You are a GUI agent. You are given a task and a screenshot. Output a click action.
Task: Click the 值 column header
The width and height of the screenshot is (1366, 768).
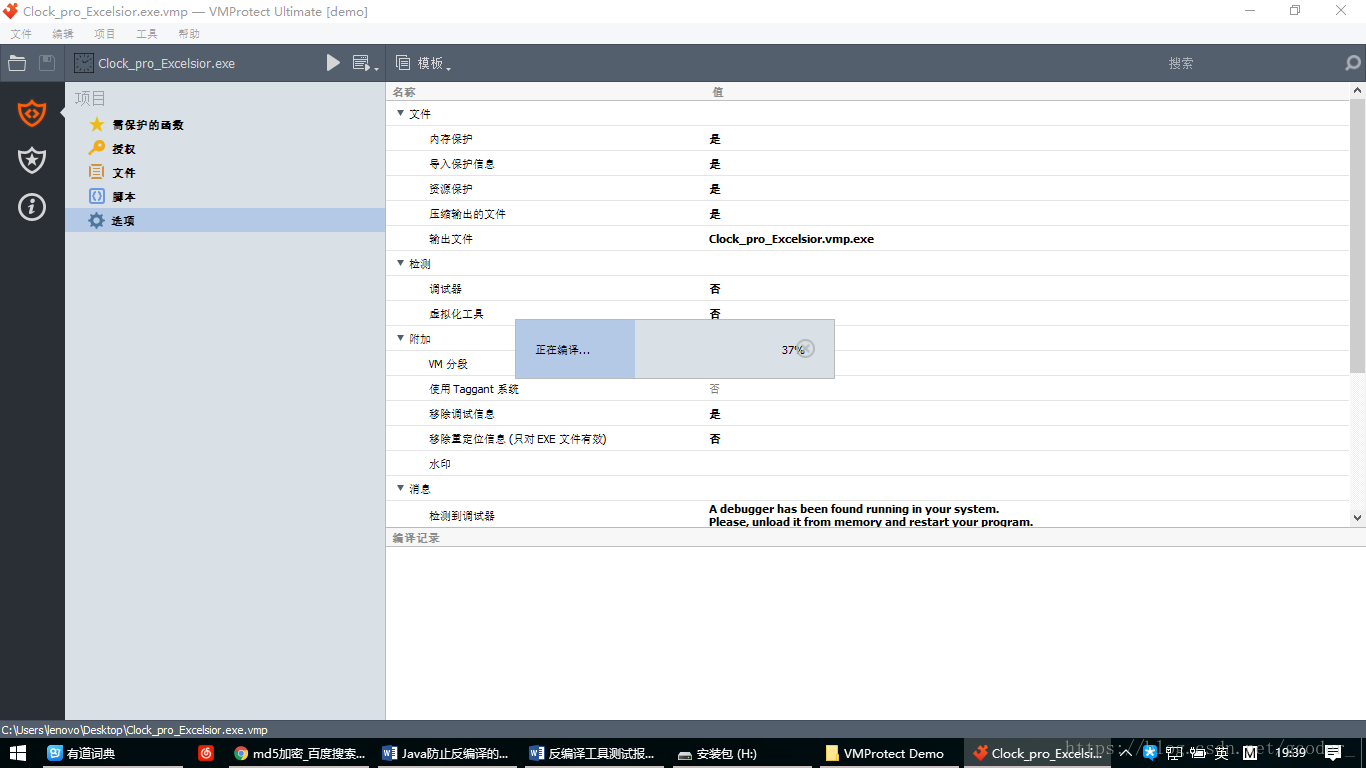point(718,92)
